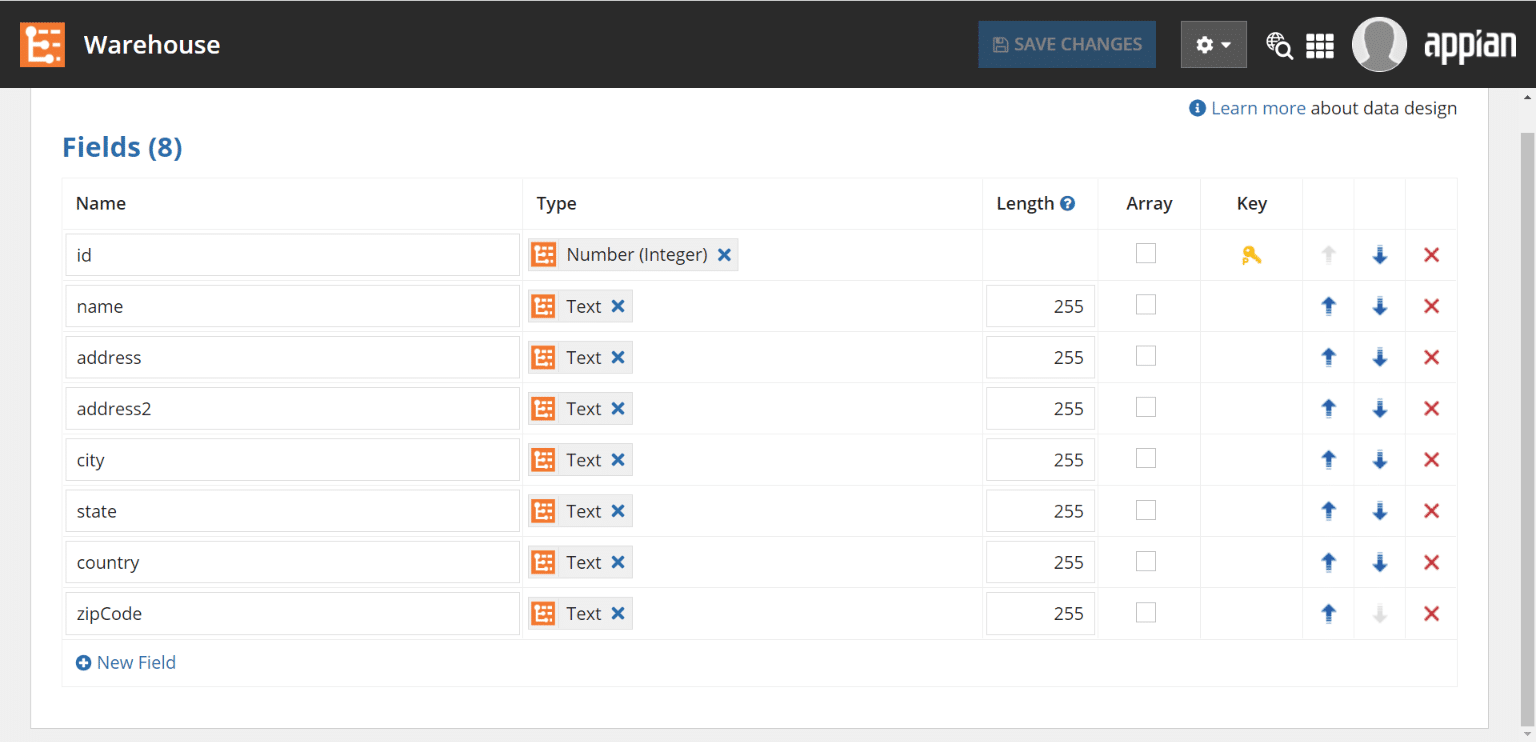Move the name field up using the blue arrow
This screenshot has height=742, width=1536.
1328,306
